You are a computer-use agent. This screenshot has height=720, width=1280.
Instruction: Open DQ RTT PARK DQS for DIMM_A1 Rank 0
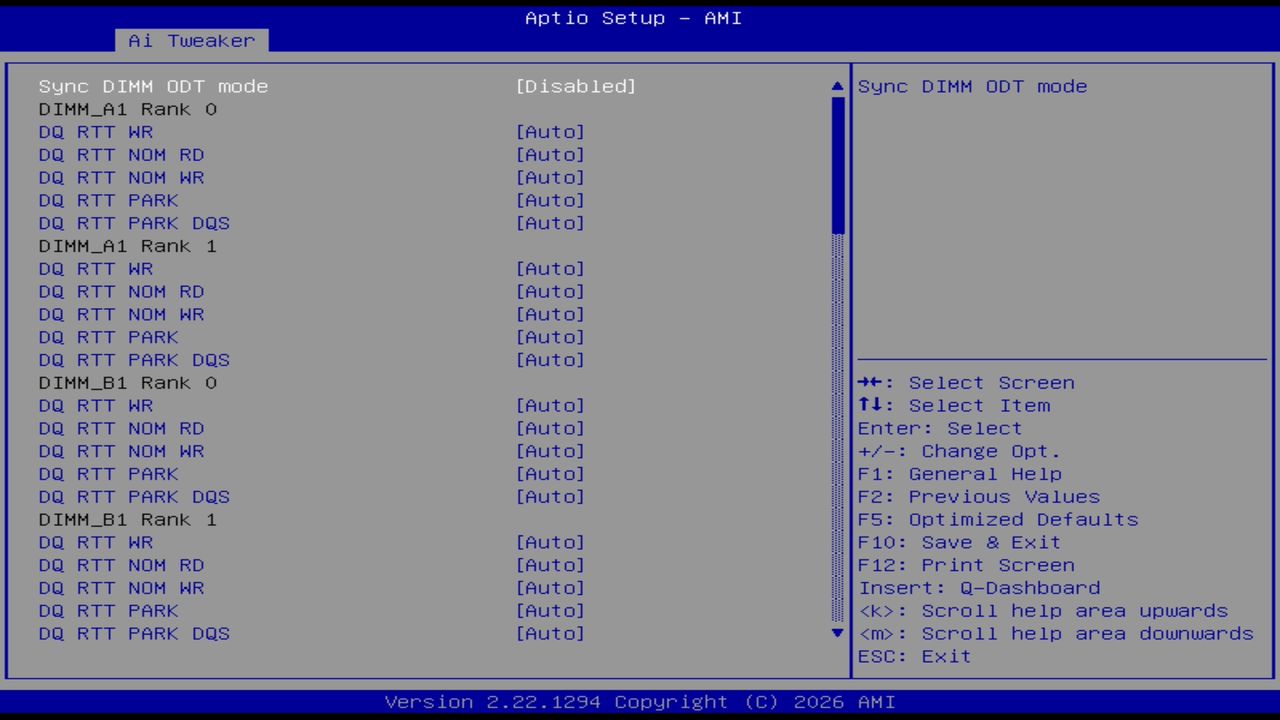pyautogui.click(x=134, y=223)
